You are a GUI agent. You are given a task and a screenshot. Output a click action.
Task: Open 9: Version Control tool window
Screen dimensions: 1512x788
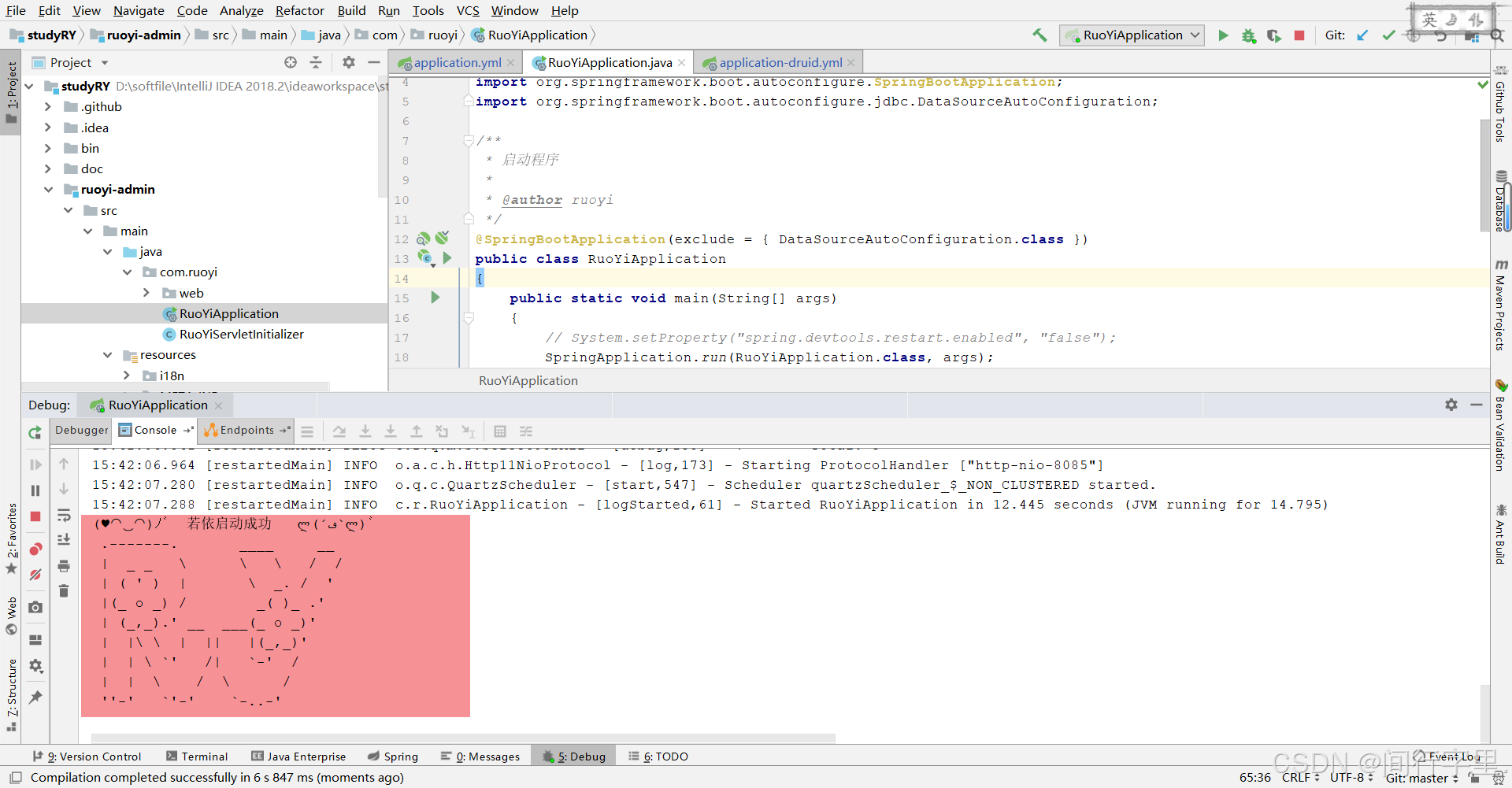point(87,757)
